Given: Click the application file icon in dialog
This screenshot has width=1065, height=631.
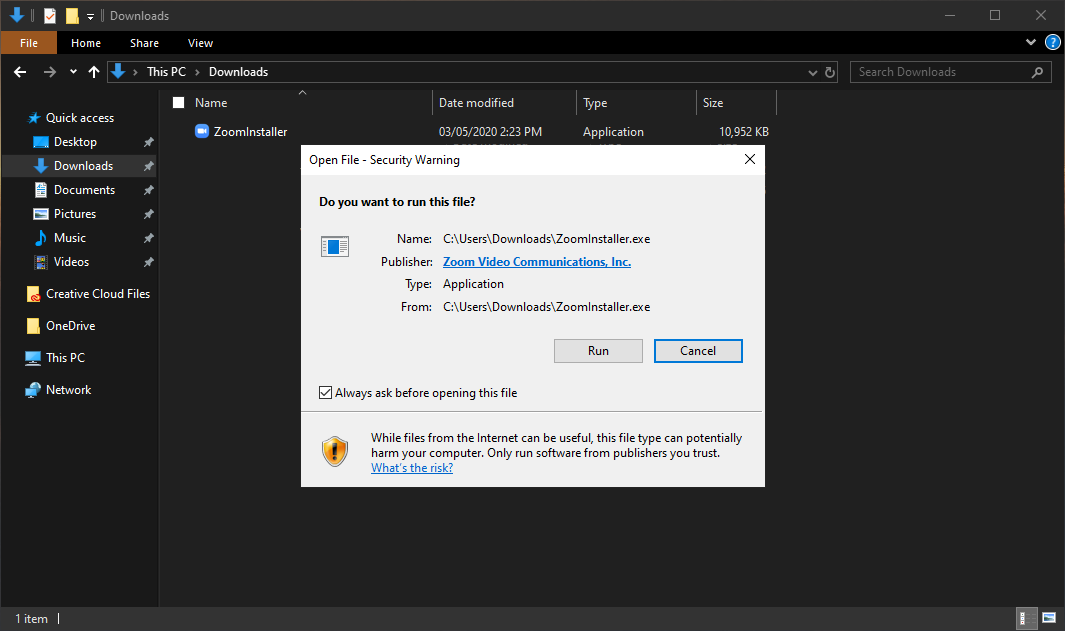Looking at the screenshot, I should (335, 246).
